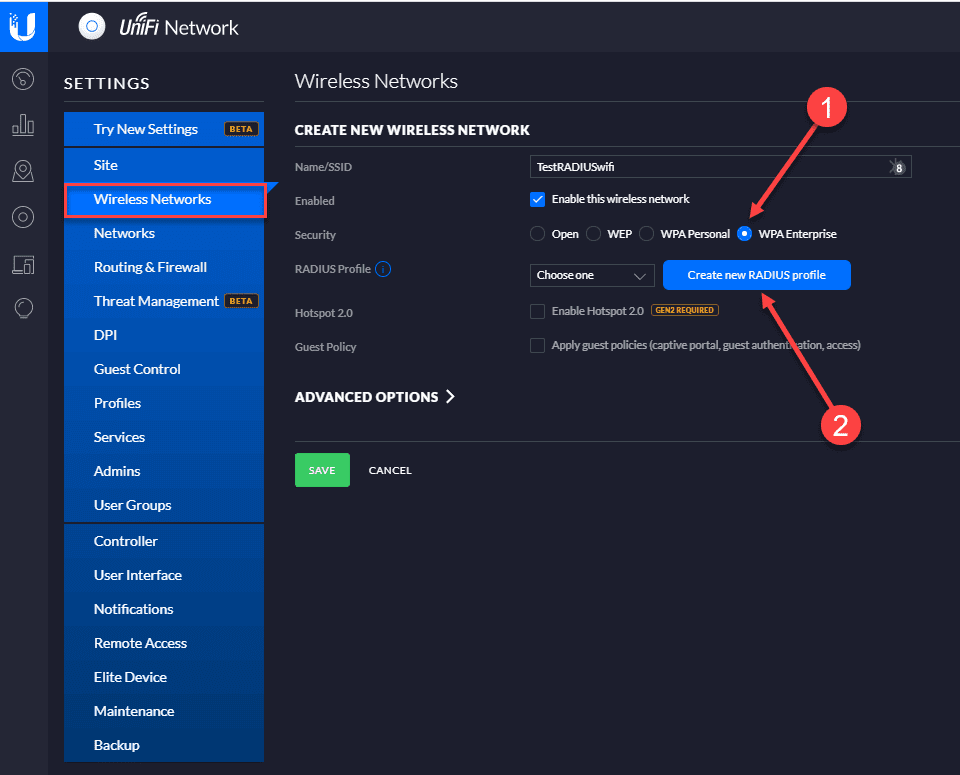Select the Open security radio button
Image resolution: width=960 pixels, height=775 pixels.
pos(537,234)
